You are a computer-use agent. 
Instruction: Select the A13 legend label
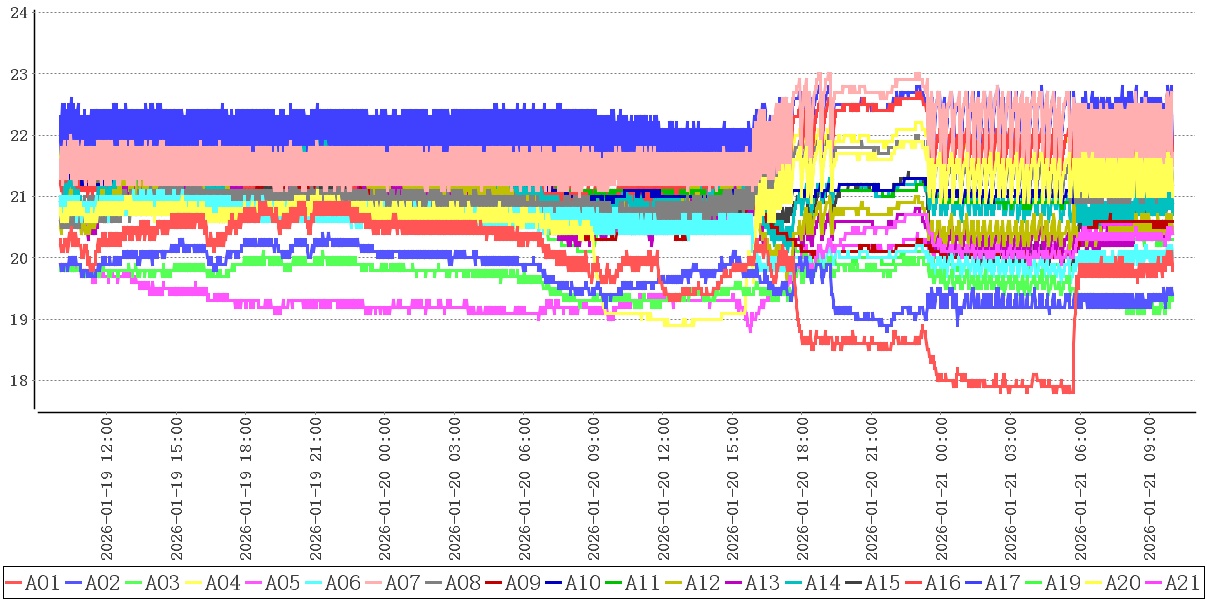[x=762, y=582]
